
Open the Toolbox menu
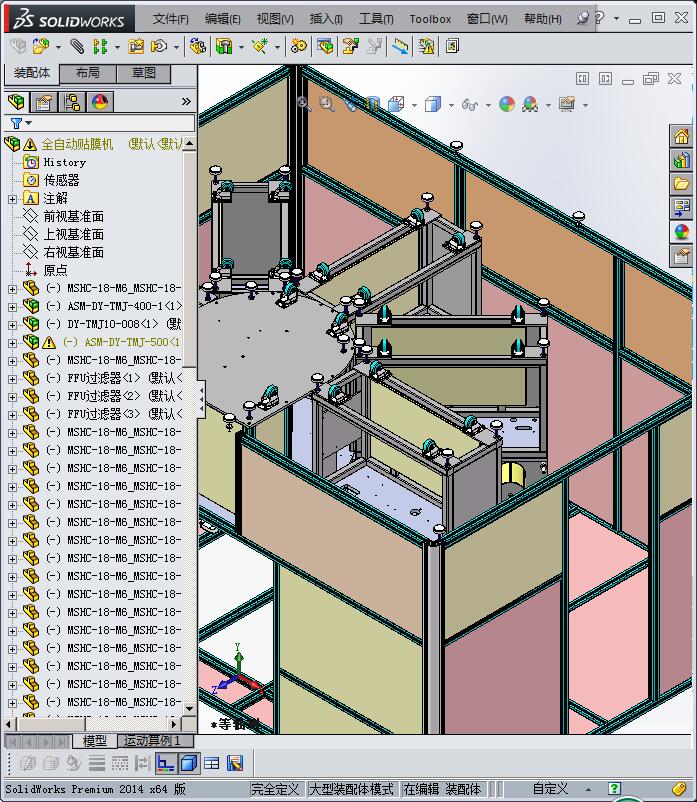[x=430, y=19]
